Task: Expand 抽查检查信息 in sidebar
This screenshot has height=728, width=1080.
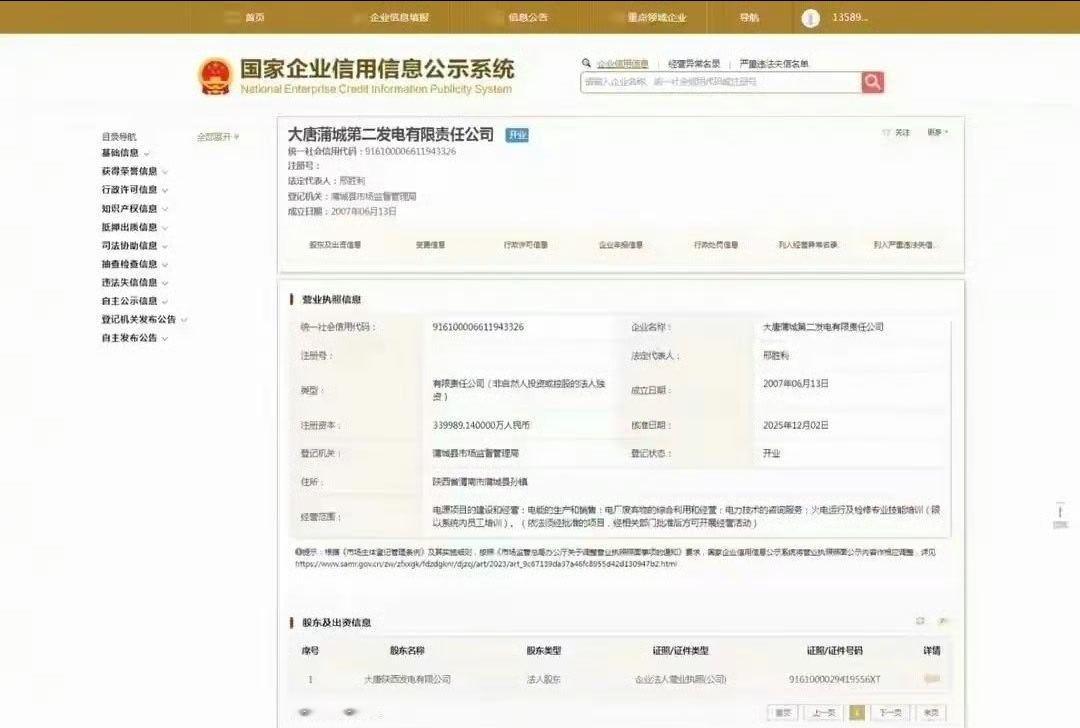Action: pyautogui.click(x=134, y=264)
